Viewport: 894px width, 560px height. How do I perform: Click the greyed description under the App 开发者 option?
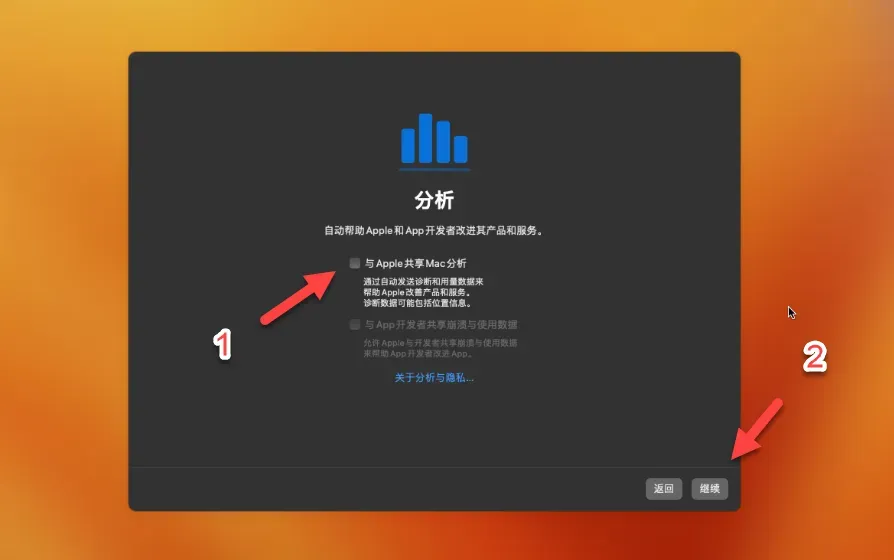point(440,348)
